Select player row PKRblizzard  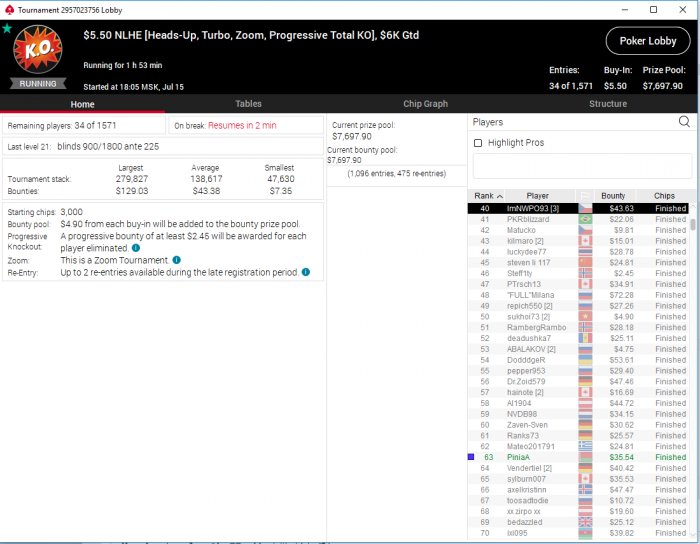point(578,220)
